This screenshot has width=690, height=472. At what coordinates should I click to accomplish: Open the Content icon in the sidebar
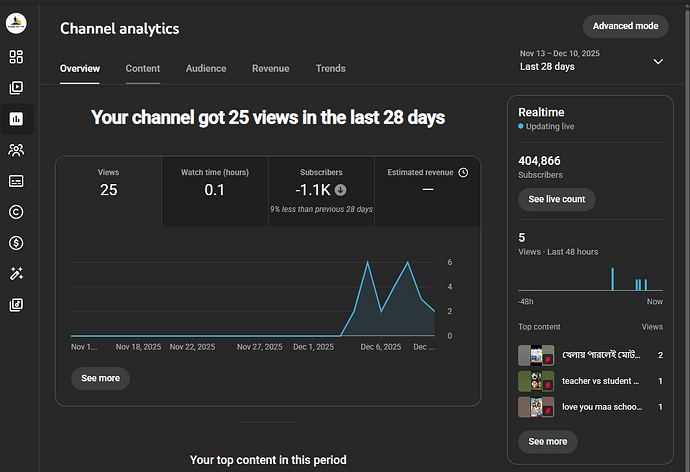(x=16, y=88)
